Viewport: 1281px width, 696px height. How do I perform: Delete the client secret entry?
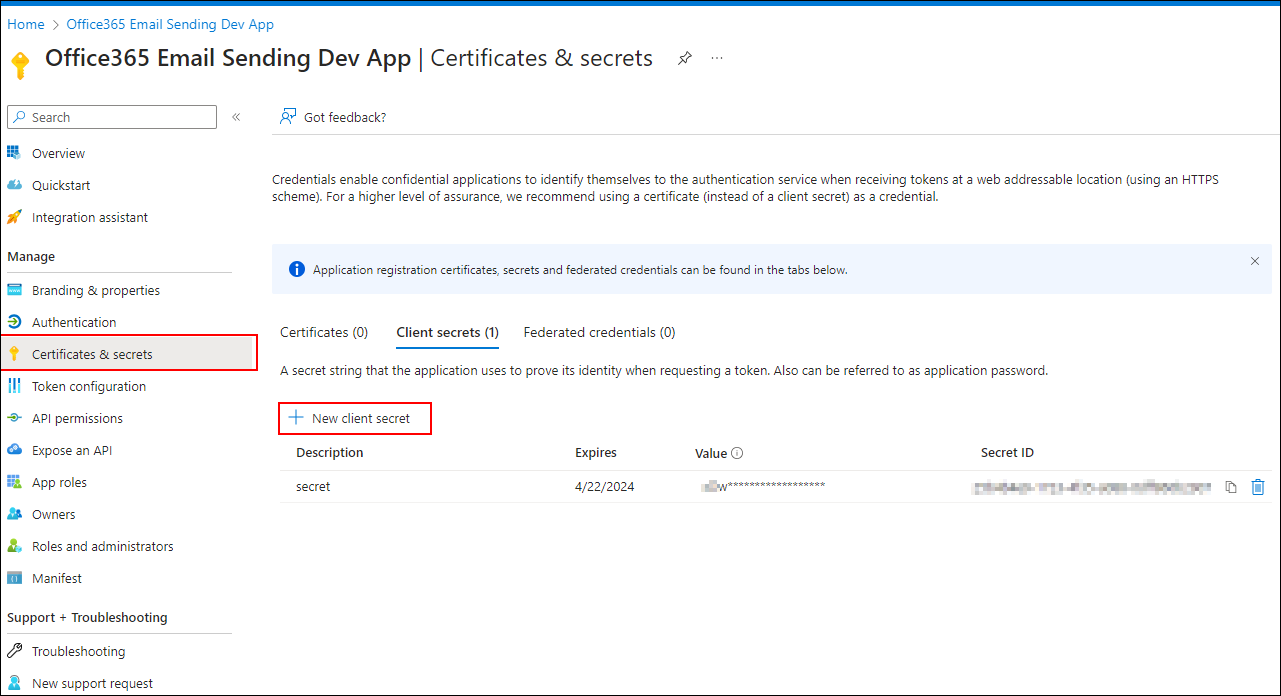click(1258, 487)
